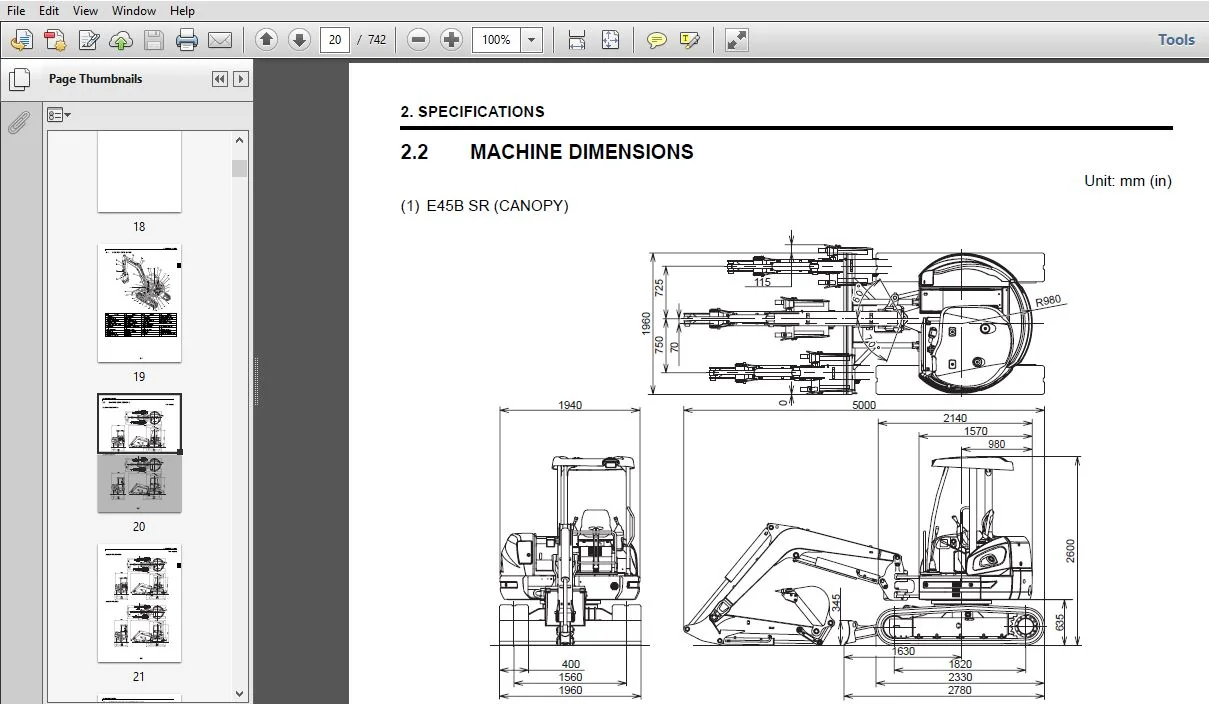Select page 19 thumbnail
The height and width of the screenshot is (704, 1209).
139,304
